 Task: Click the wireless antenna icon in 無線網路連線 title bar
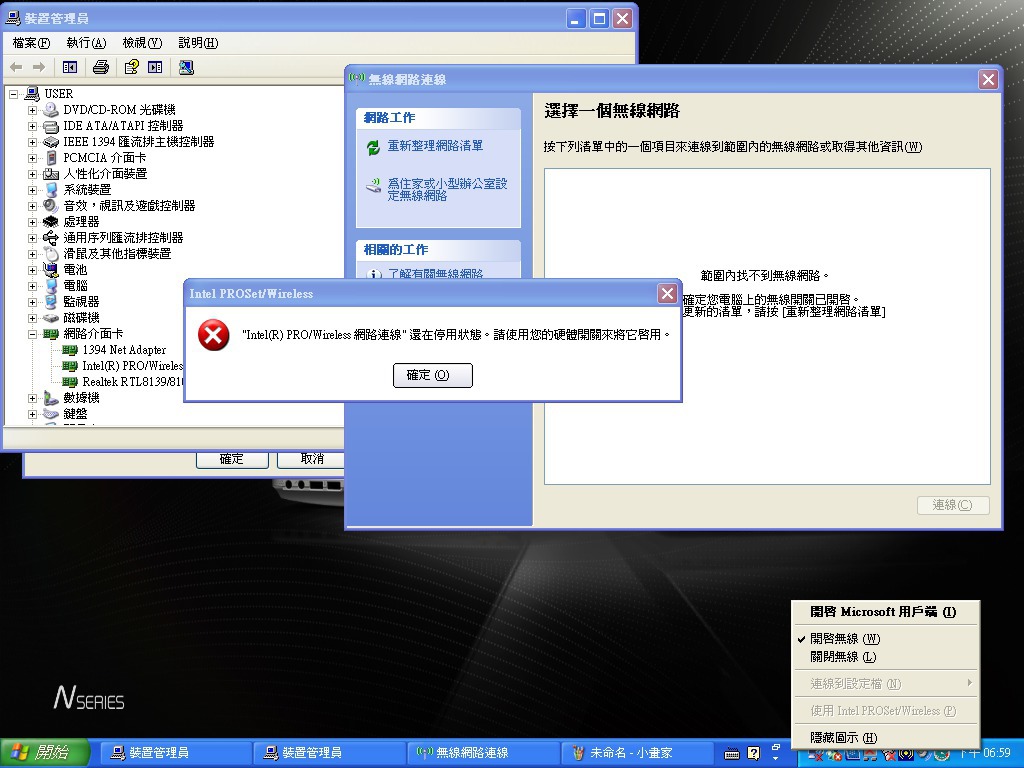coord(357,79)
